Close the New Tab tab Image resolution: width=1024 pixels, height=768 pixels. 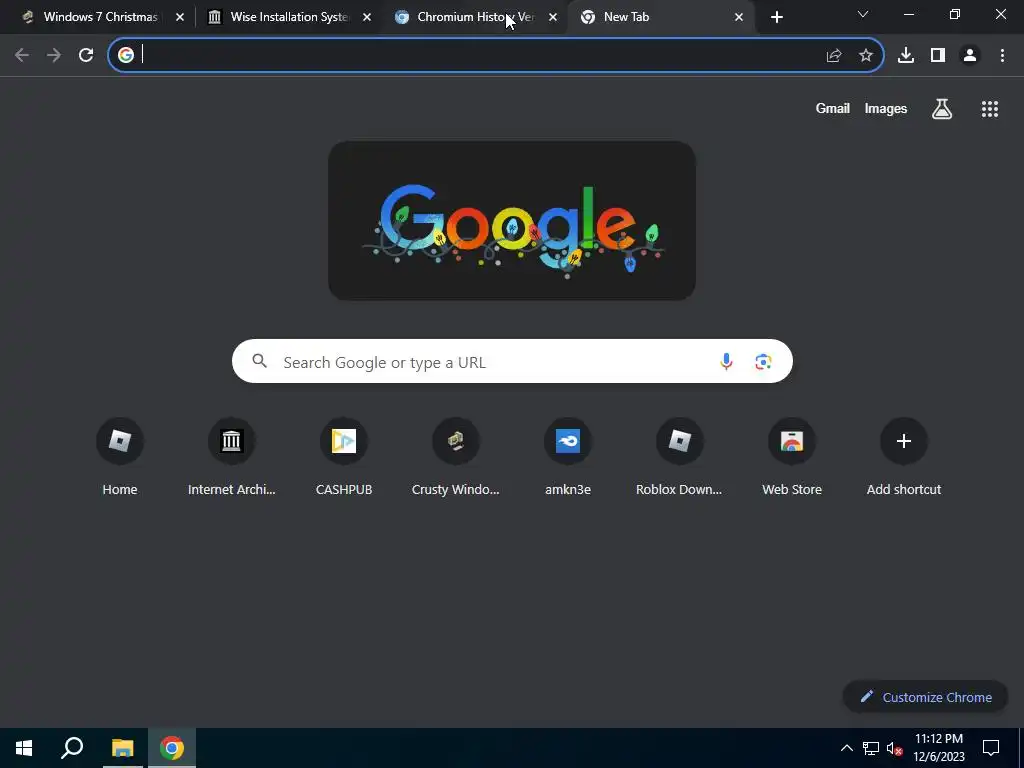tap(739, 18)
